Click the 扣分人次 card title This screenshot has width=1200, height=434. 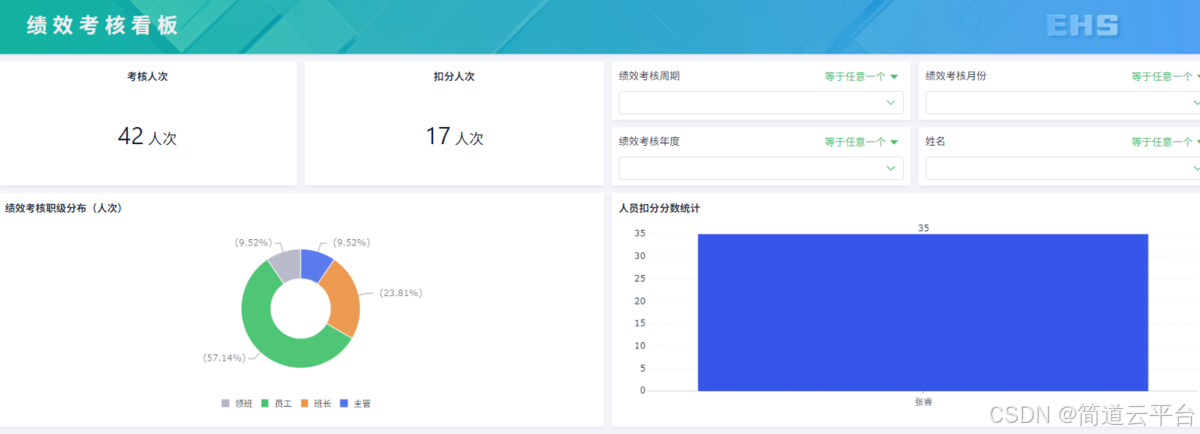454,76
